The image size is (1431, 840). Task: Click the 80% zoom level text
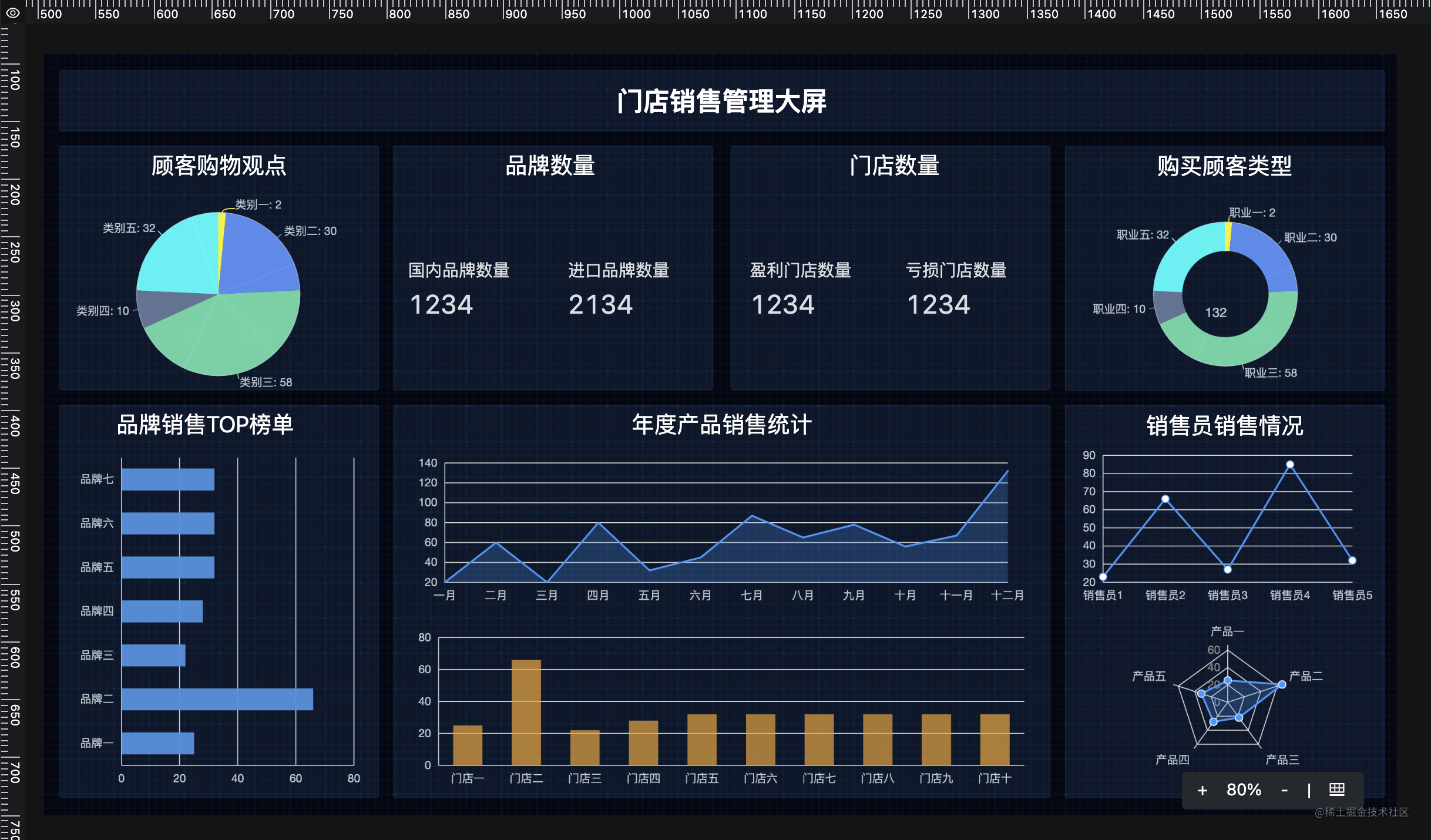(1244, 790)
